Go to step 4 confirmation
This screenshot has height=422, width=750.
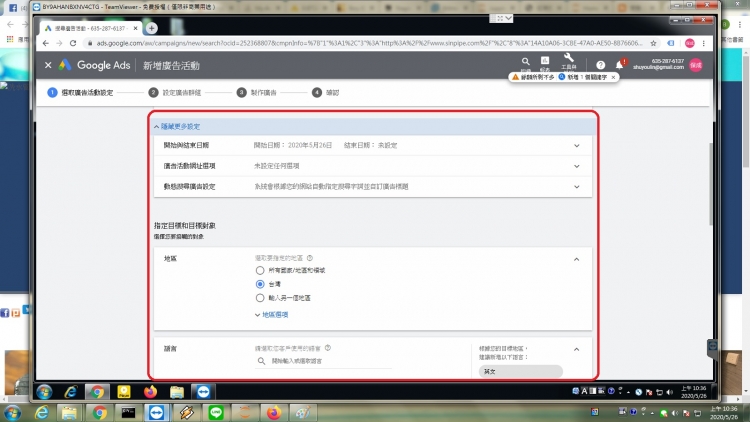(326, 93)
